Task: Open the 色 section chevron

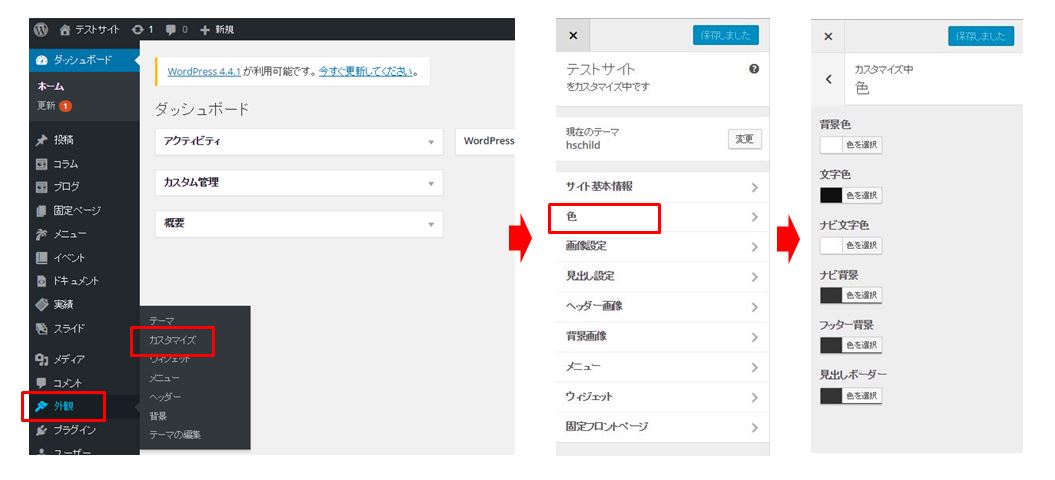Action: 754,217
